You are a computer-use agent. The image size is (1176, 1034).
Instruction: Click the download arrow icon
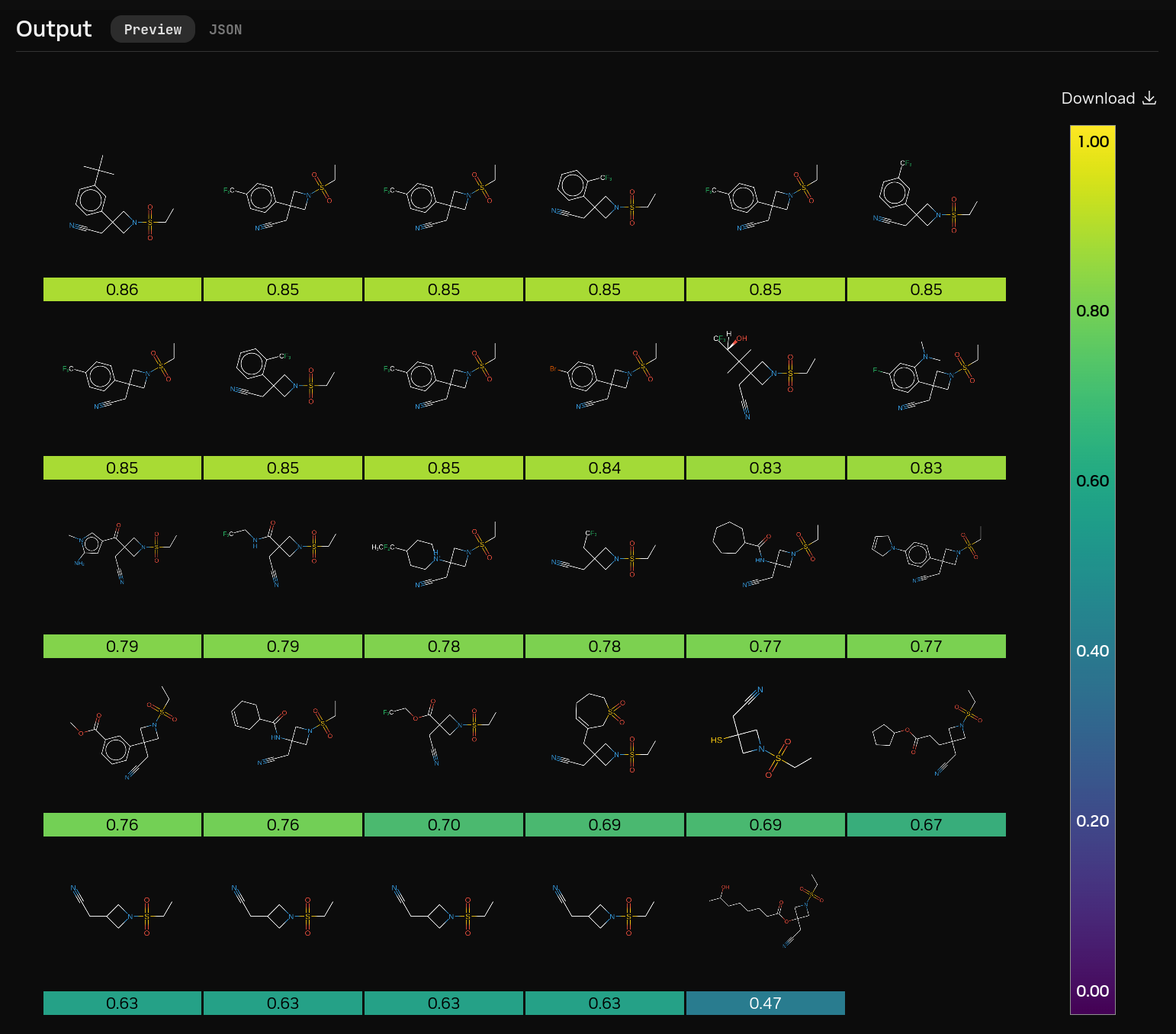(1149, 98)
